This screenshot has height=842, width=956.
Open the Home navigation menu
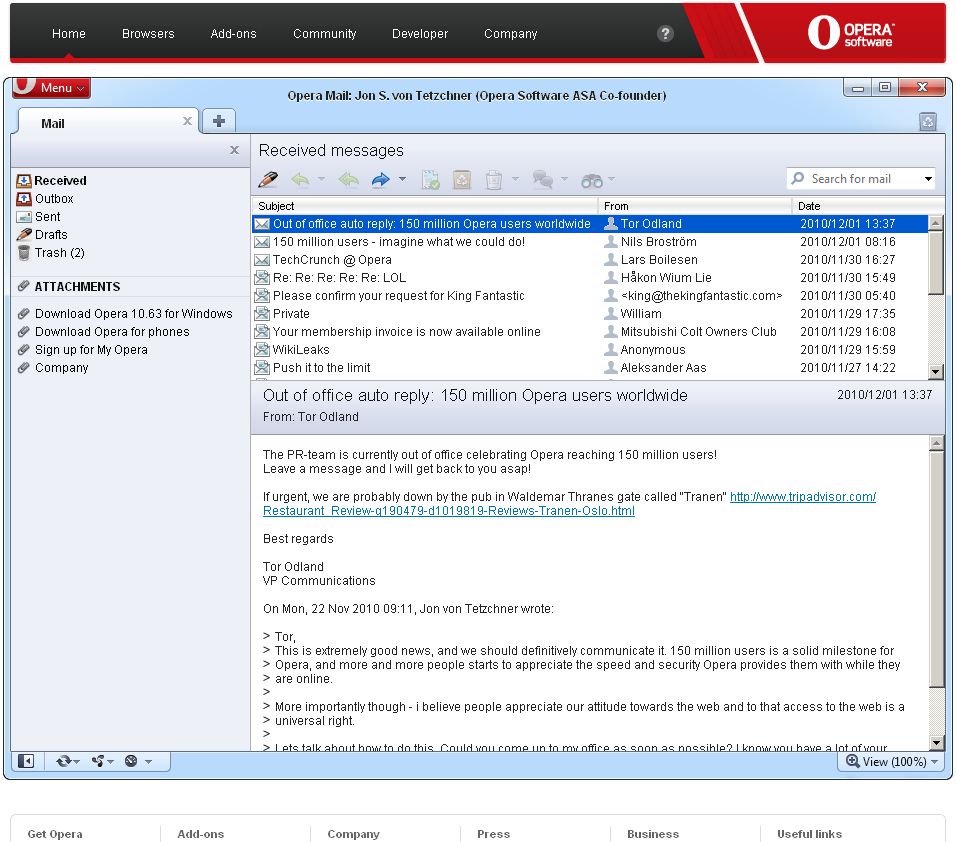point(69,34)
